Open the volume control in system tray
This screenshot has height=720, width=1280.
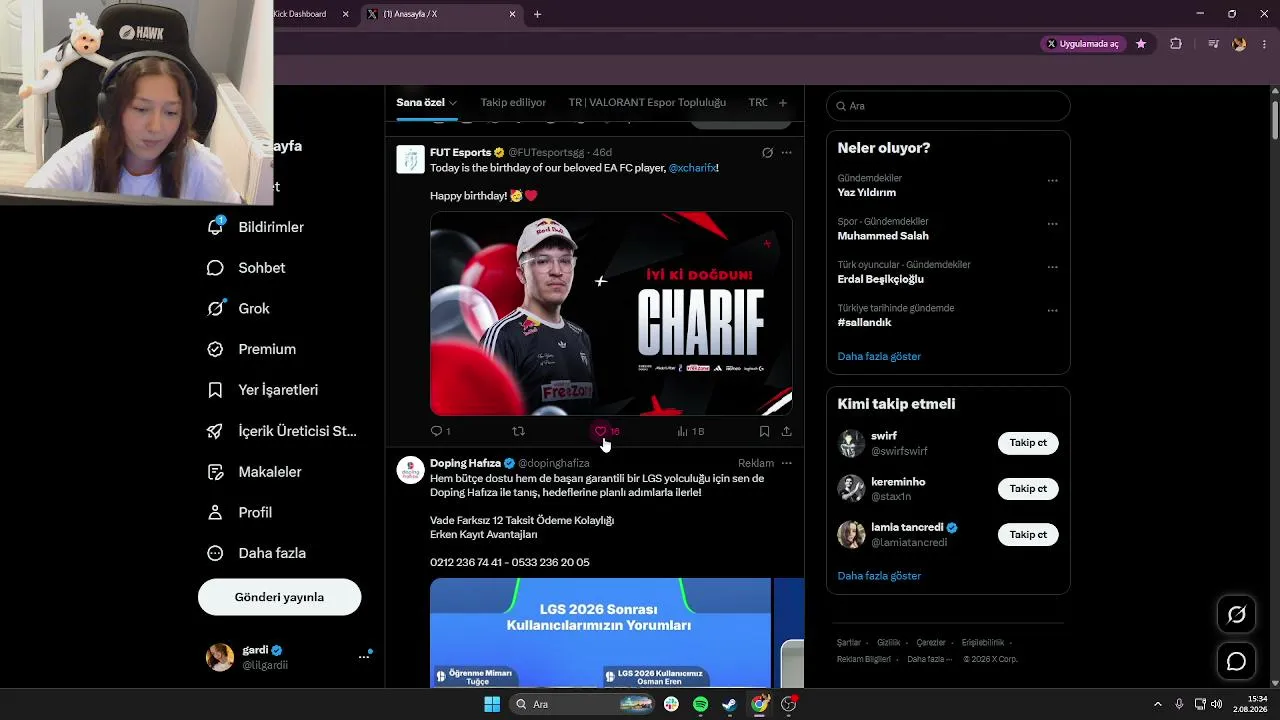(x=1216, y=704)
